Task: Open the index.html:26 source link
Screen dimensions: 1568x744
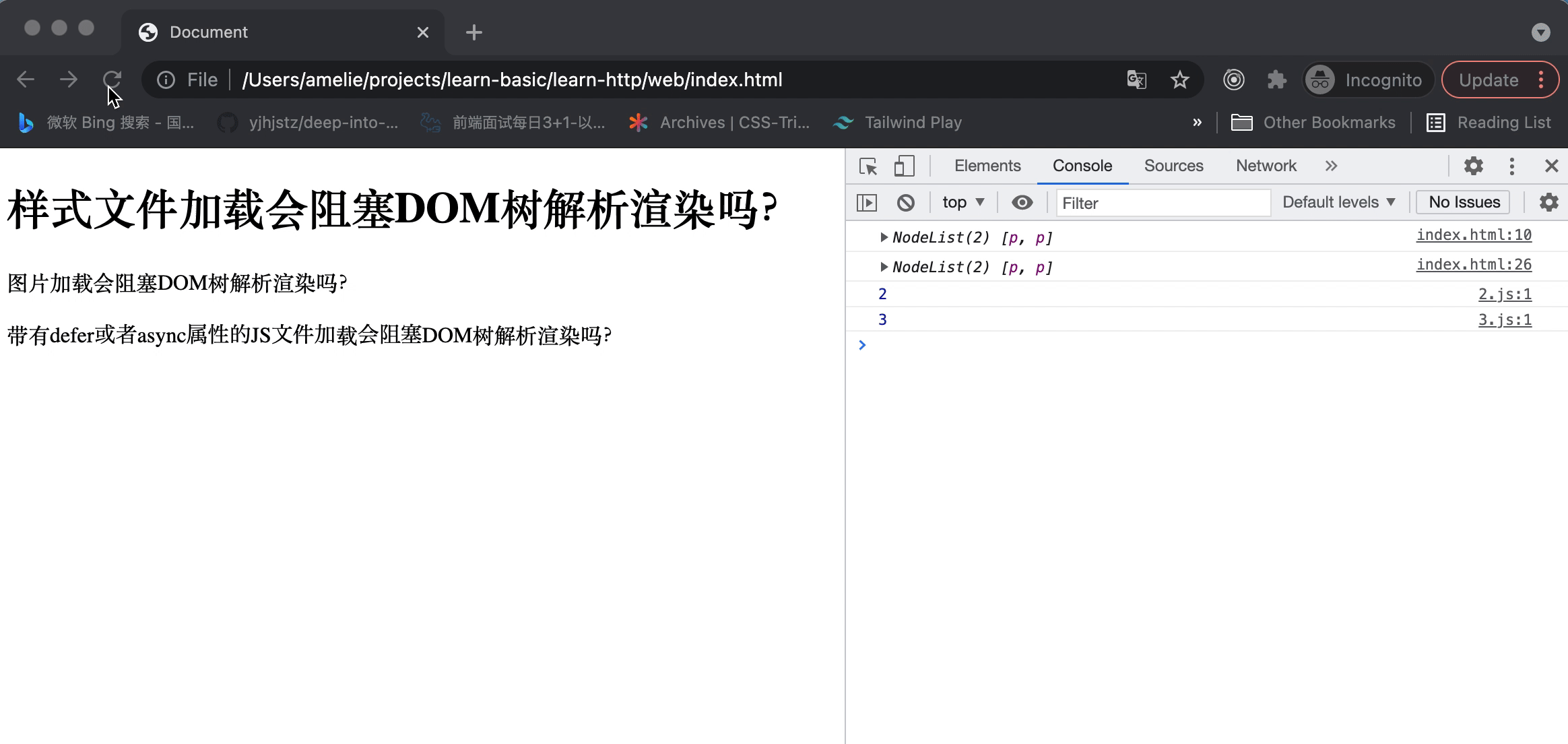Action: click(1474, 264)
